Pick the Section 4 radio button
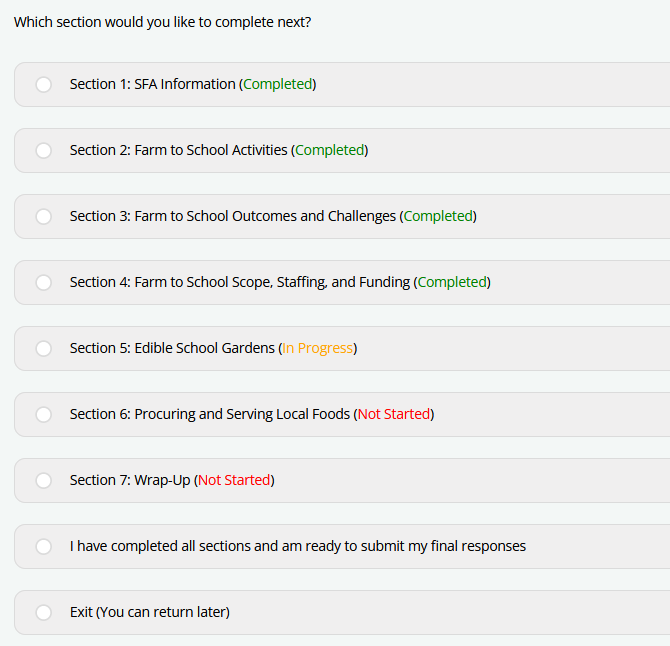Image resolution: width=670 pixels, height=646 pixels. 44,283
